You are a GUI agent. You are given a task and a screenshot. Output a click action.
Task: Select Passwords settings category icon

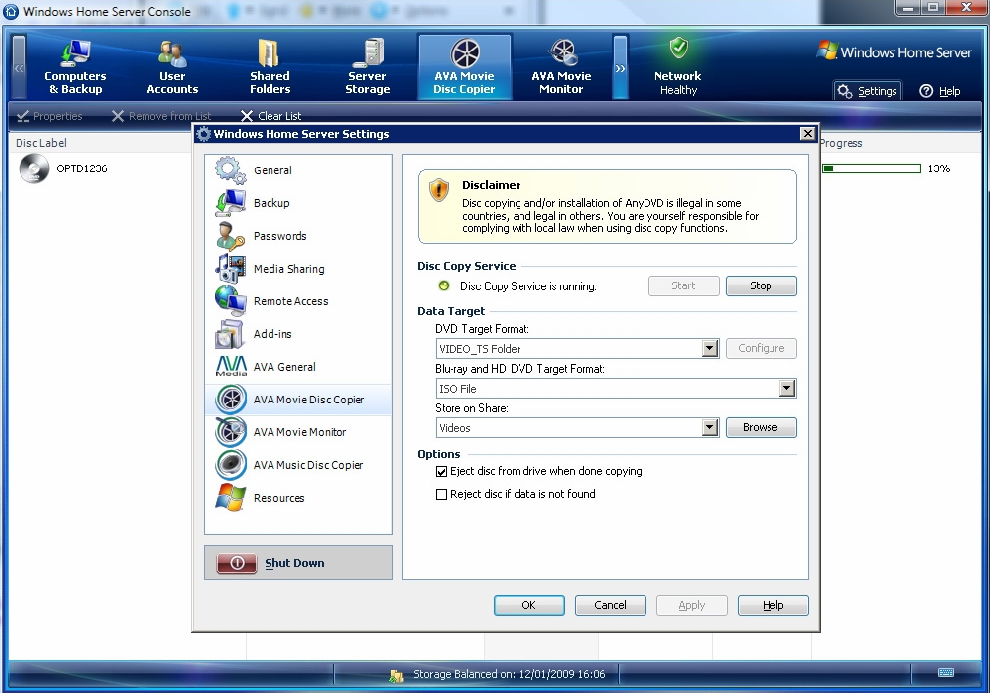[x=230, y=236]
